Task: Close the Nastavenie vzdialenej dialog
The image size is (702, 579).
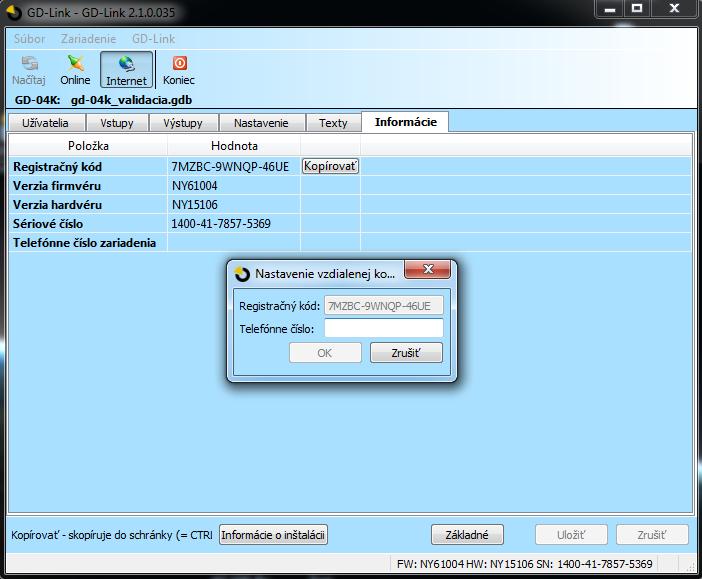Action: (x=428, y=269)
